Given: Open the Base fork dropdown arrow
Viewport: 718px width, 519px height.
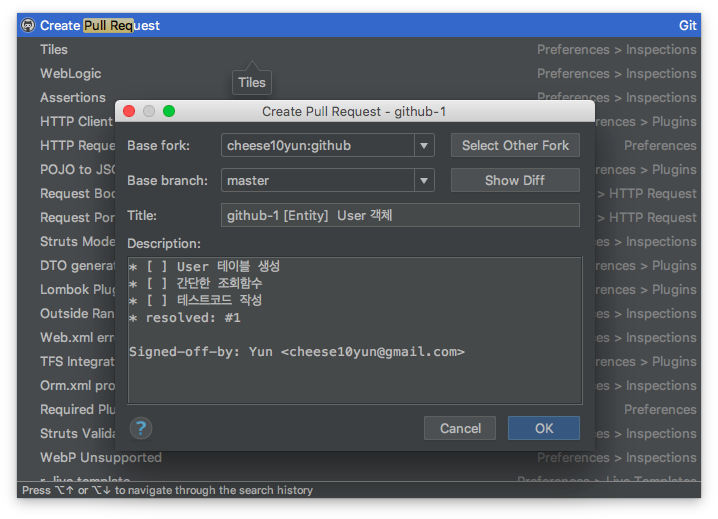Looking at the screenshot, I should point(424,146).
